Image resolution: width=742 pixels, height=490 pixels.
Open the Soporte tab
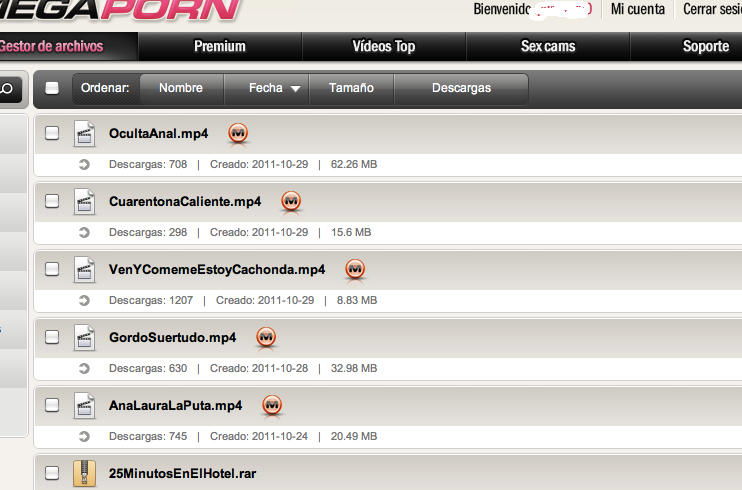coord(705,46)
